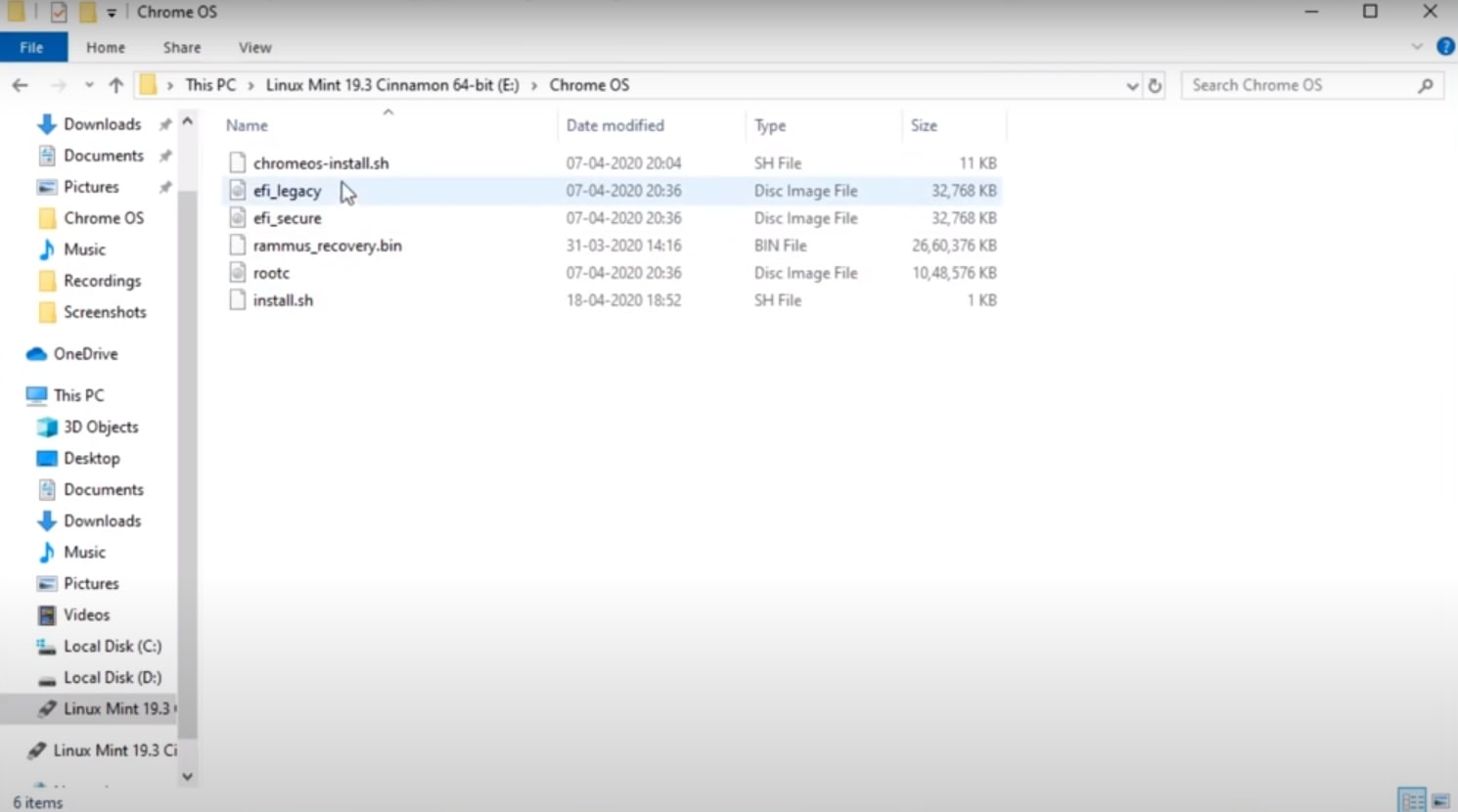Open Pictures under This PC
Viewport: 1458px width, 812px height.
[x=91, y=583]
